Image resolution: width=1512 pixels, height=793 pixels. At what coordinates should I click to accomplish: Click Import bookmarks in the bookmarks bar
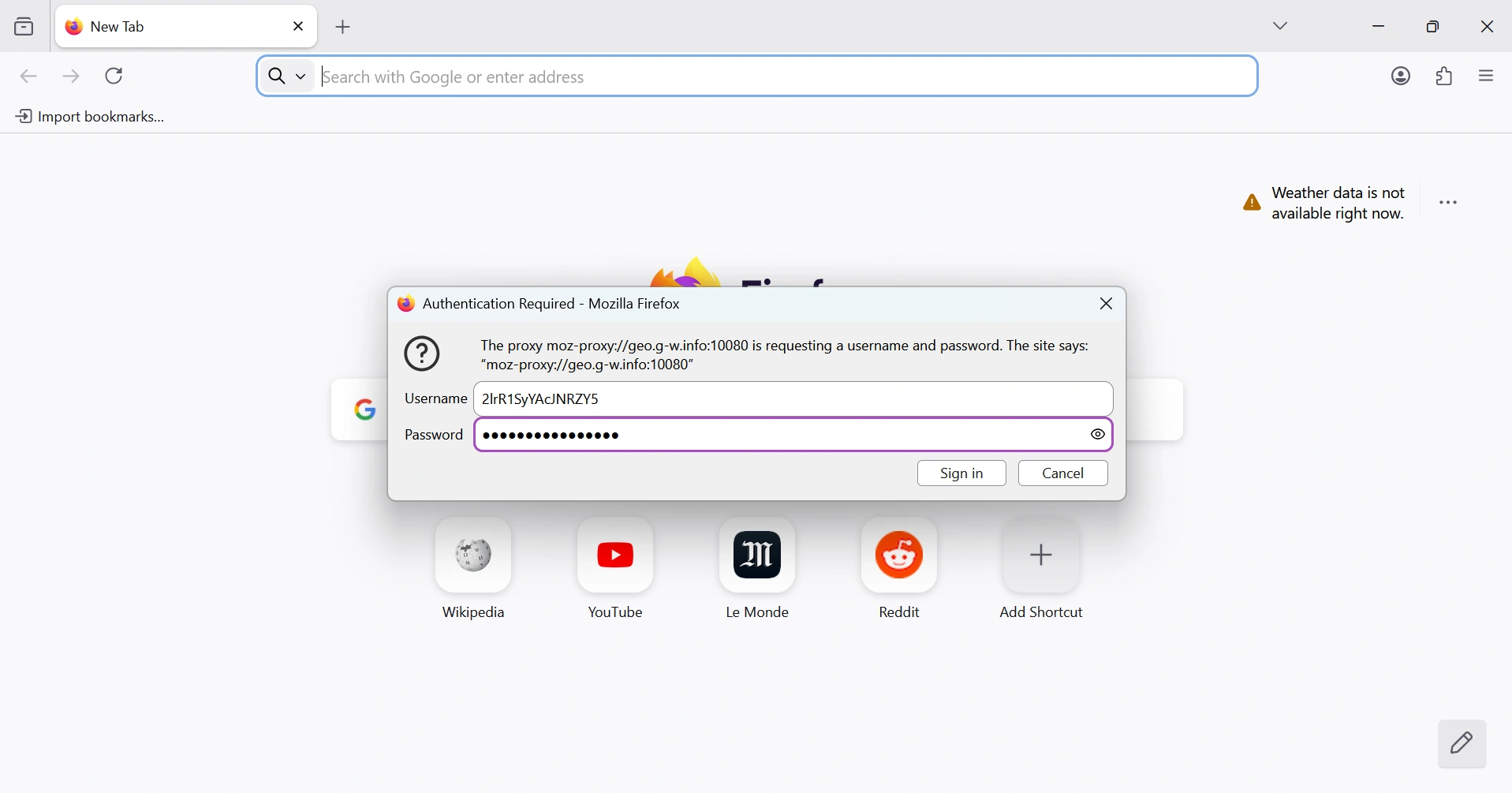coord(91,117)
